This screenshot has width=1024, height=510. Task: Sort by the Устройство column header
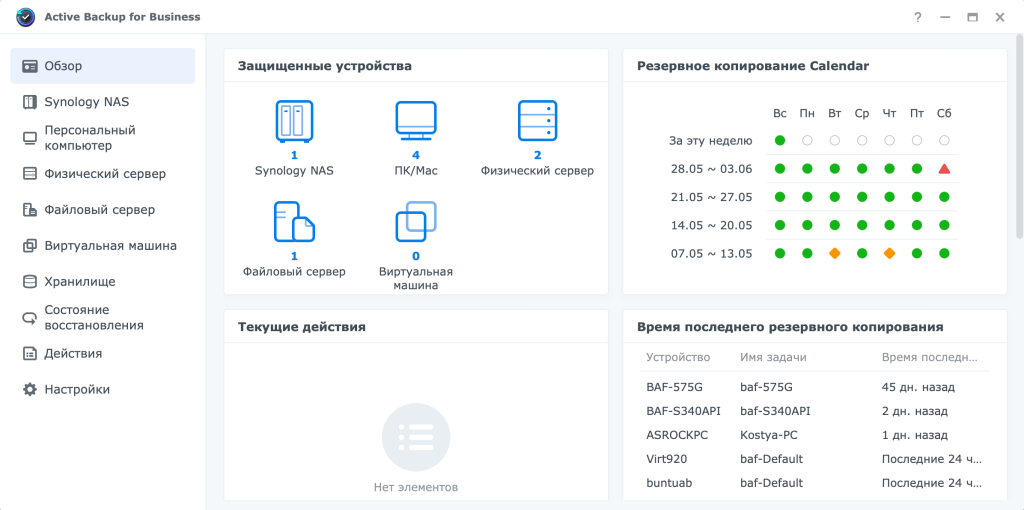[x=678, y=357]
